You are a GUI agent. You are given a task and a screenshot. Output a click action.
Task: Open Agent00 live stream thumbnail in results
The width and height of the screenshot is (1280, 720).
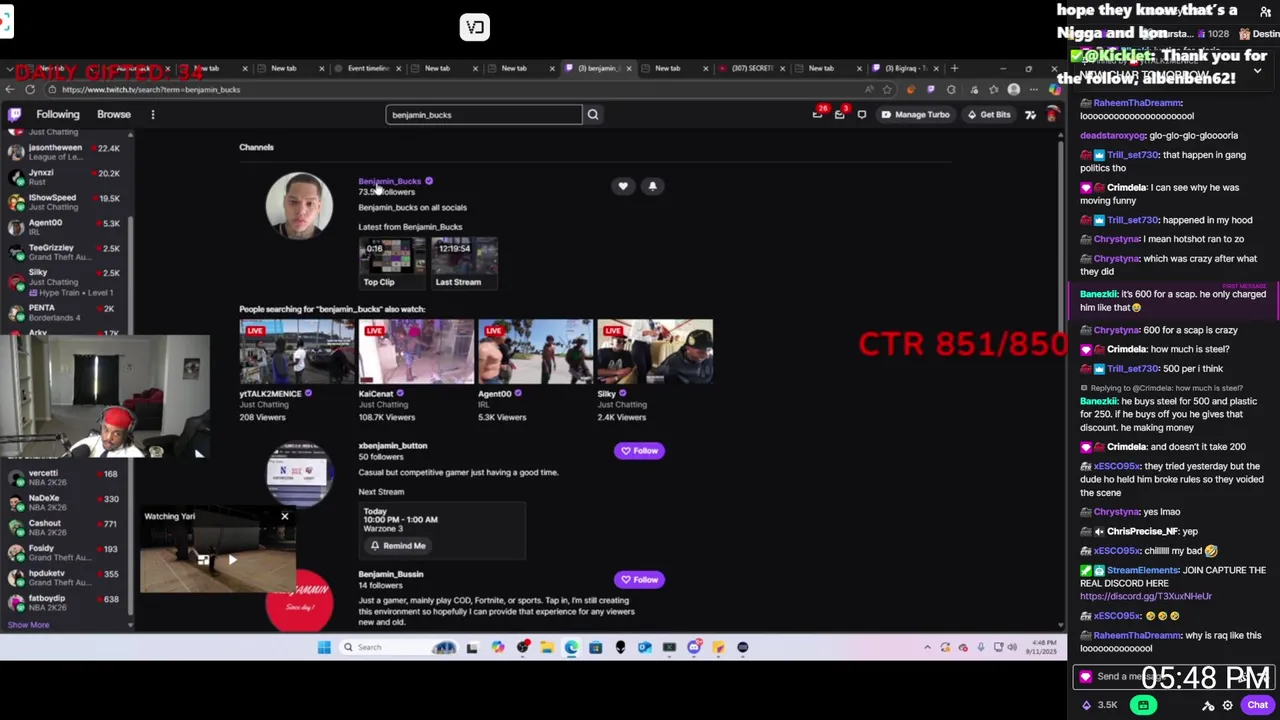click(x=536, y=352)
